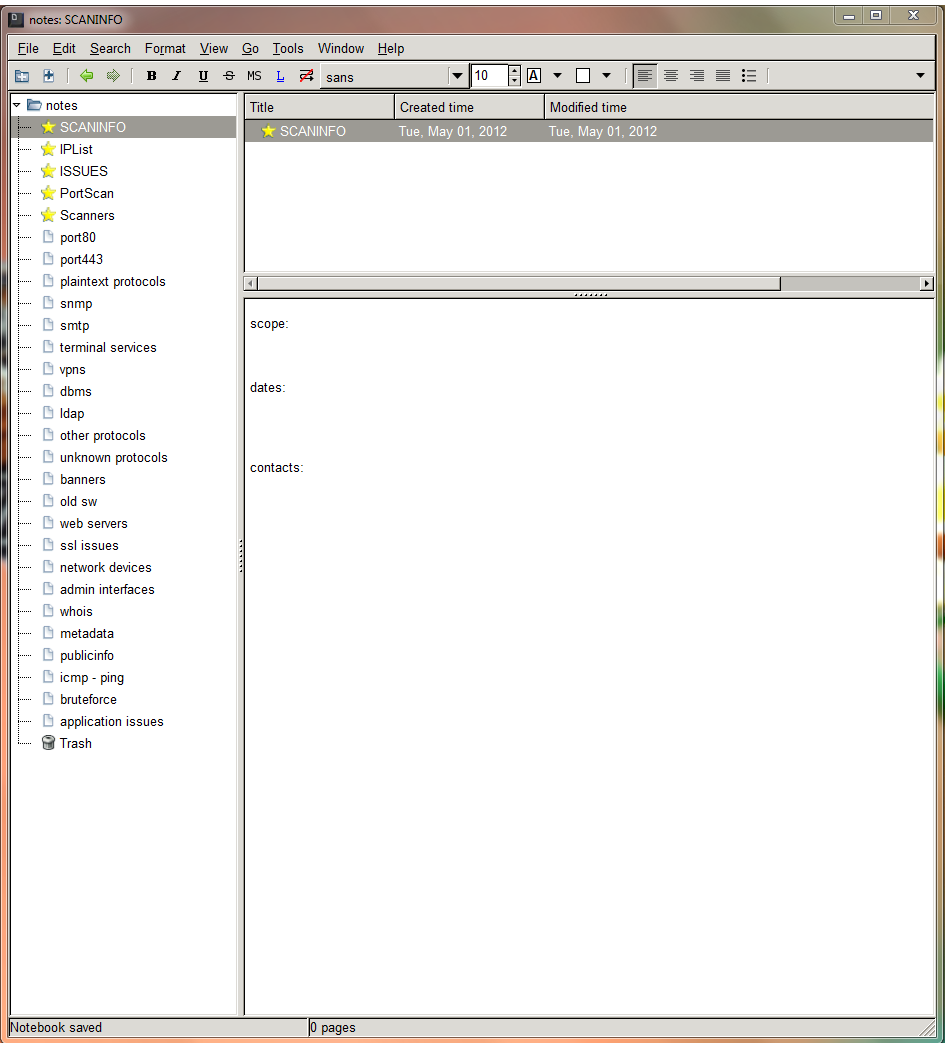
Task: Justify text alignment
Action: pos(723,76)
